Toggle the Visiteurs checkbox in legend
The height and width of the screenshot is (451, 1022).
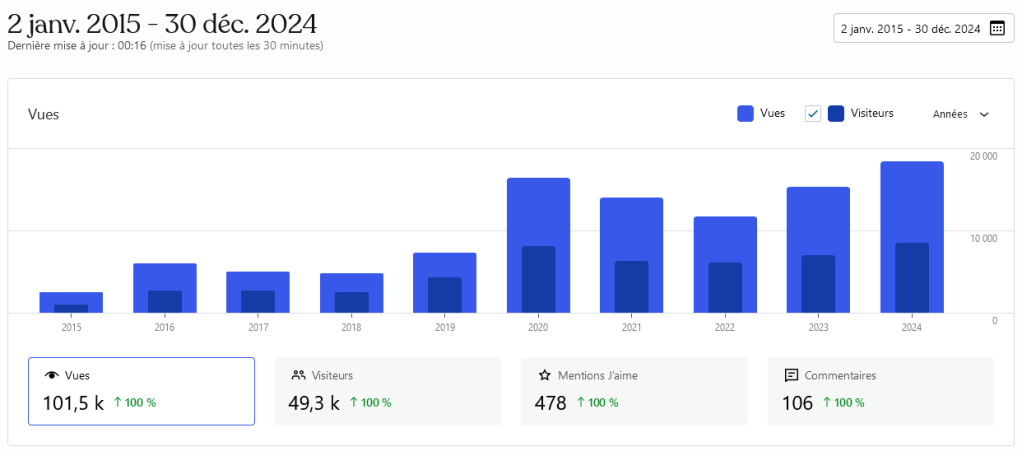tap(813, 114)
